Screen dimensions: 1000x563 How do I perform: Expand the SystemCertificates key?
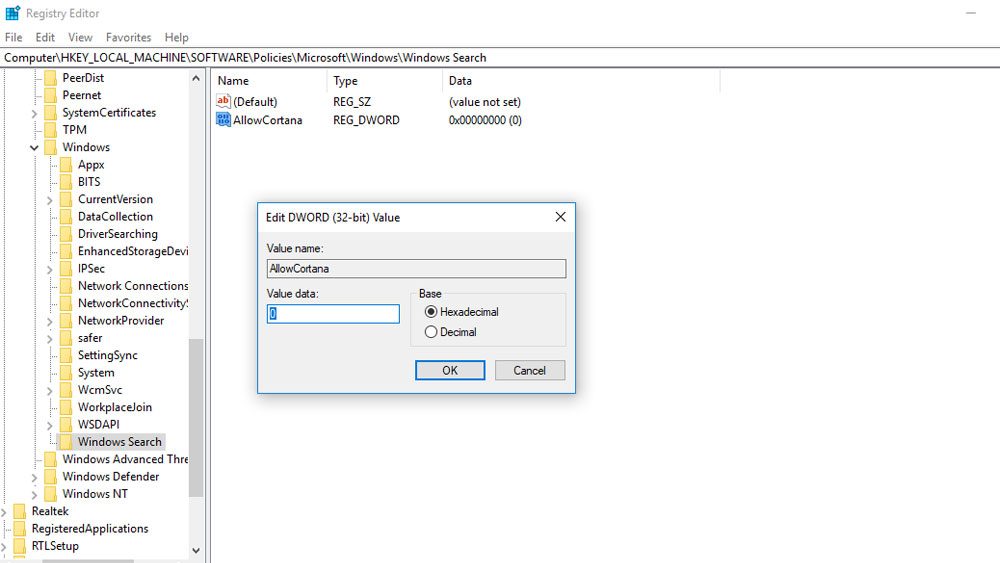pos(34,113)
